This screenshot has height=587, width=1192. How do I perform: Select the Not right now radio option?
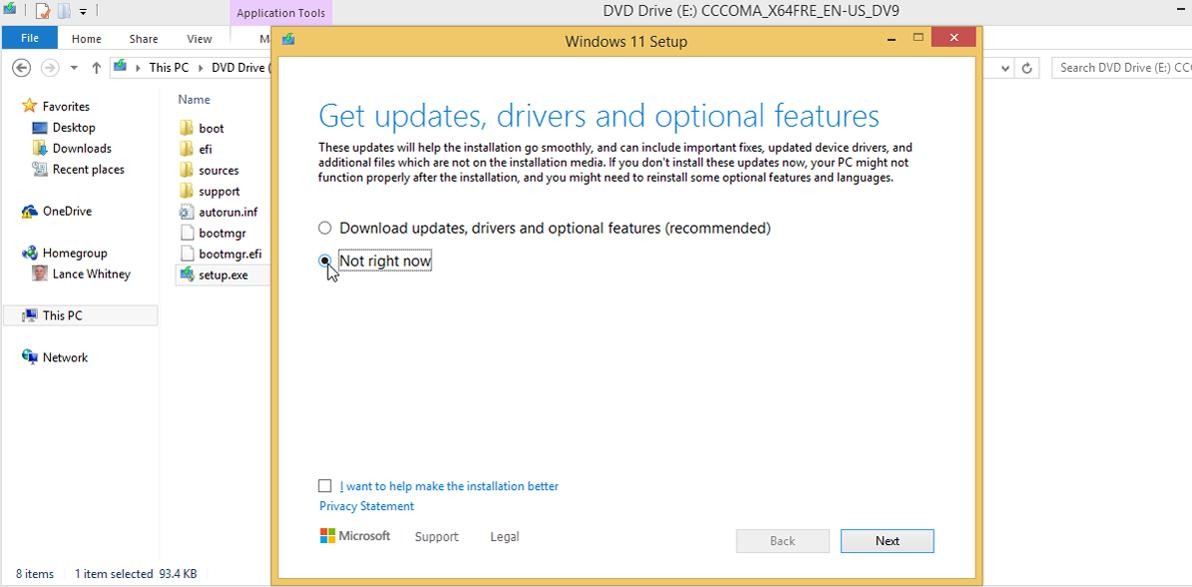[x=325, y=261]
